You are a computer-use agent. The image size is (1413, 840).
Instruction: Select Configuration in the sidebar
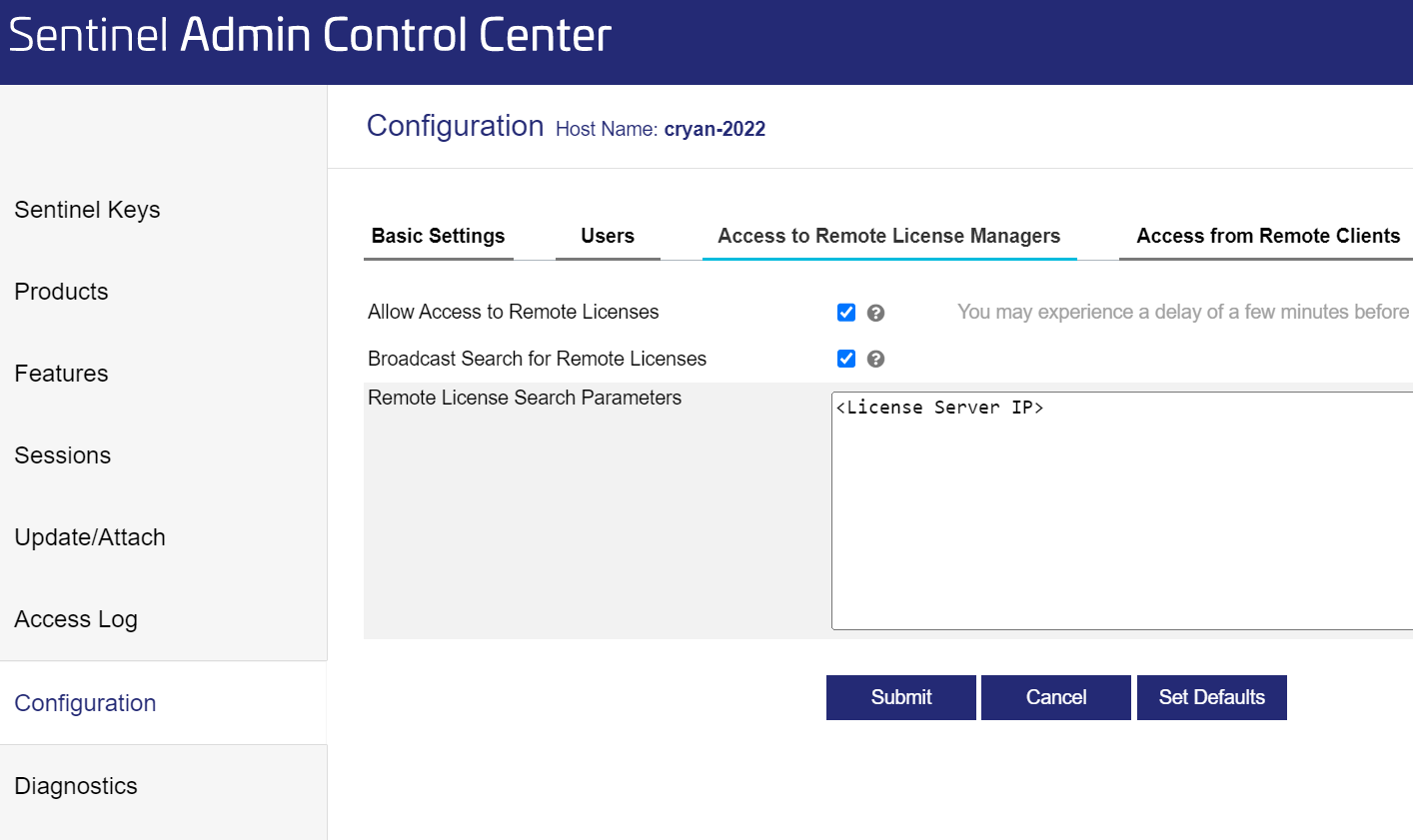pos(85,703)
